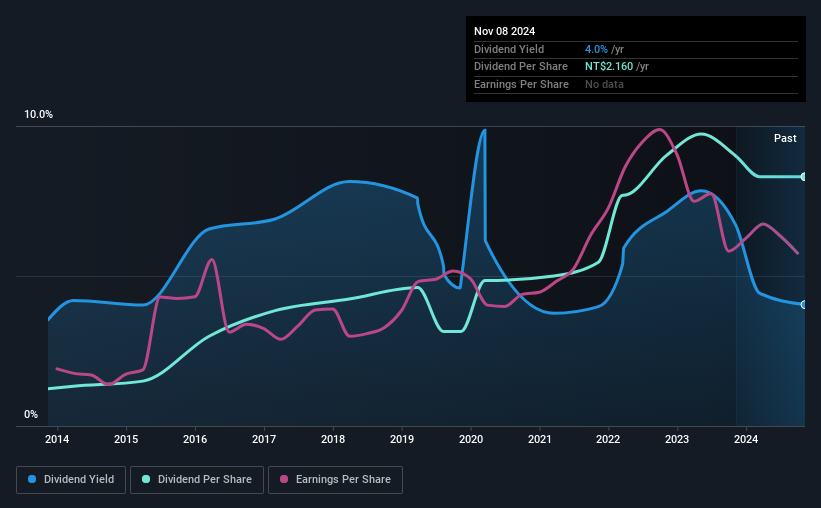The width and height of the screenshot is (821, 508).
Task: Click the 2022 x-axis label
Action: (608, 439)
